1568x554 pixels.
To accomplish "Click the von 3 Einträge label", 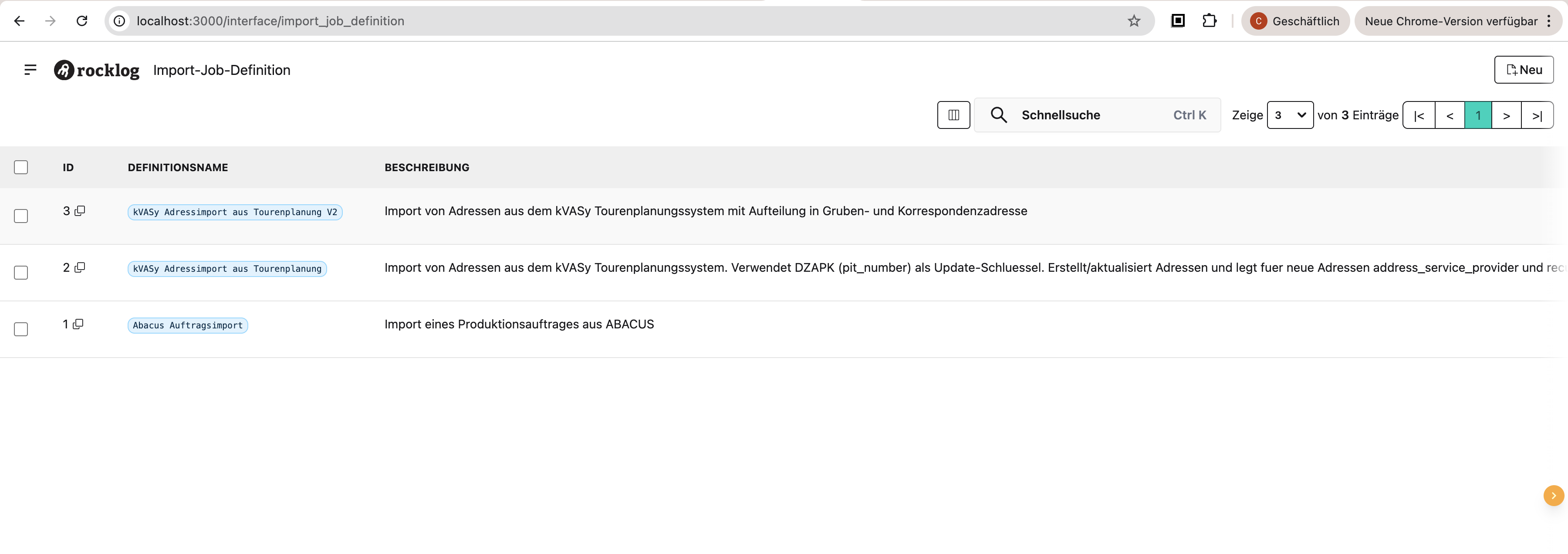I will tap(1358, 115).
